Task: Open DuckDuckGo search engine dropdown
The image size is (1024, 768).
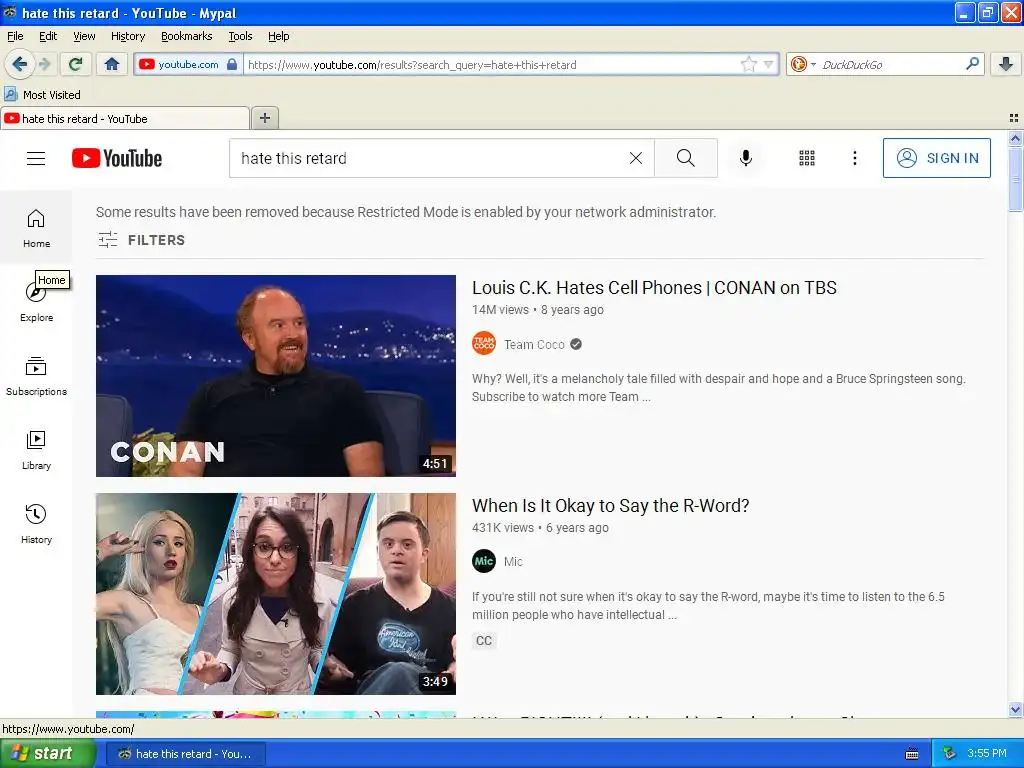Action: tap(803, 64)
